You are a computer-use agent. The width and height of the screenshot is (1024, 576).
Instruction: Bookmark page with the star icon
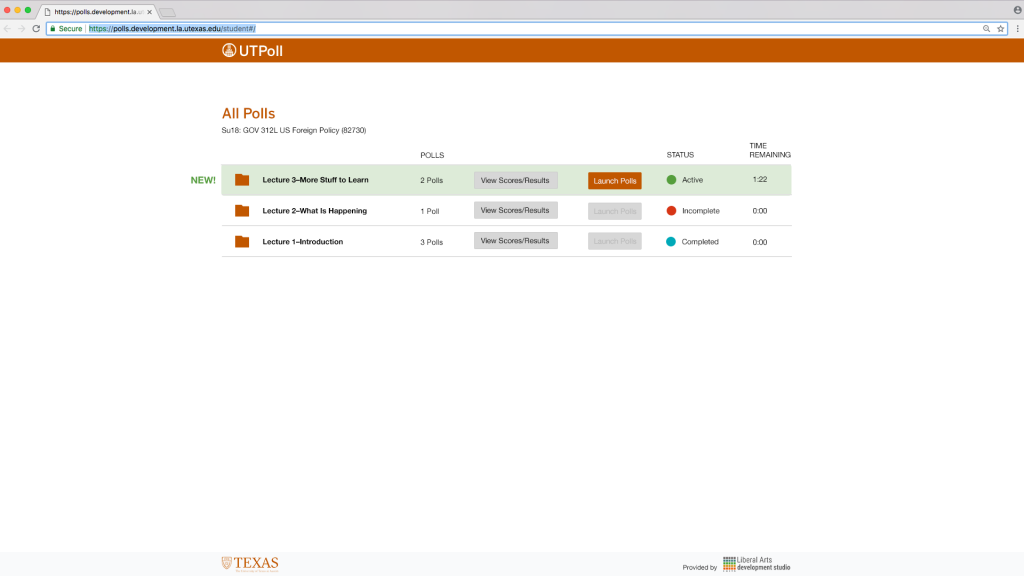click(1000, 29)
